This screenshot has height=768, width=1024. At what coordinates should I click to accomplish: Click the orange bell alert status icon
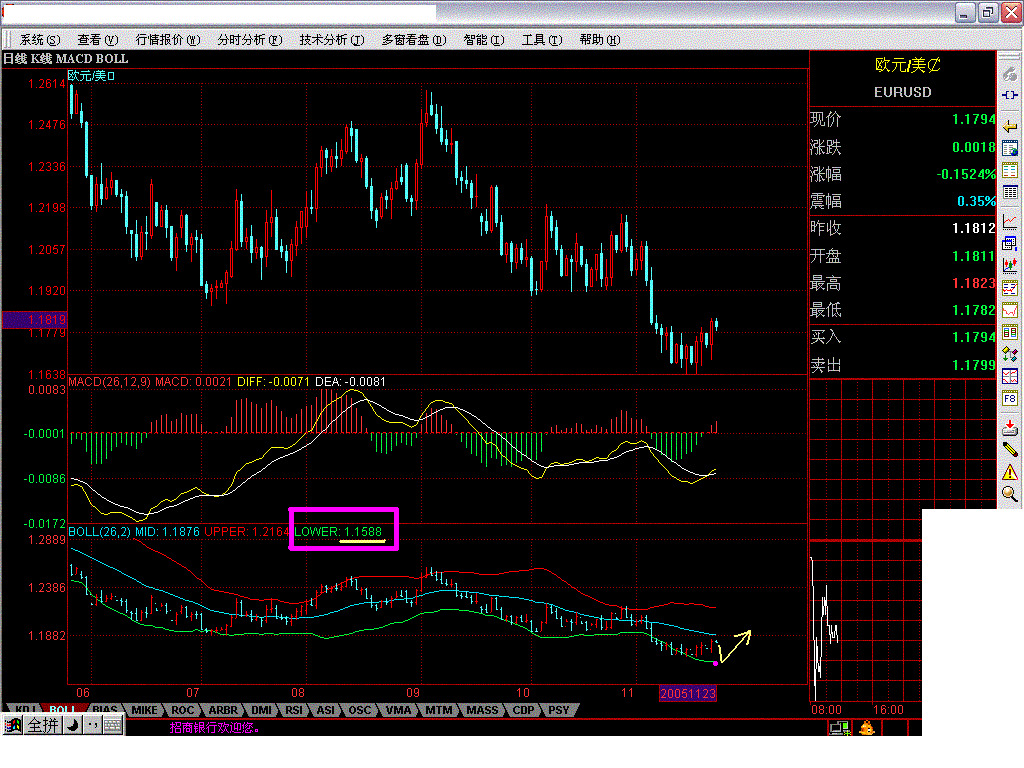point(867,728)
